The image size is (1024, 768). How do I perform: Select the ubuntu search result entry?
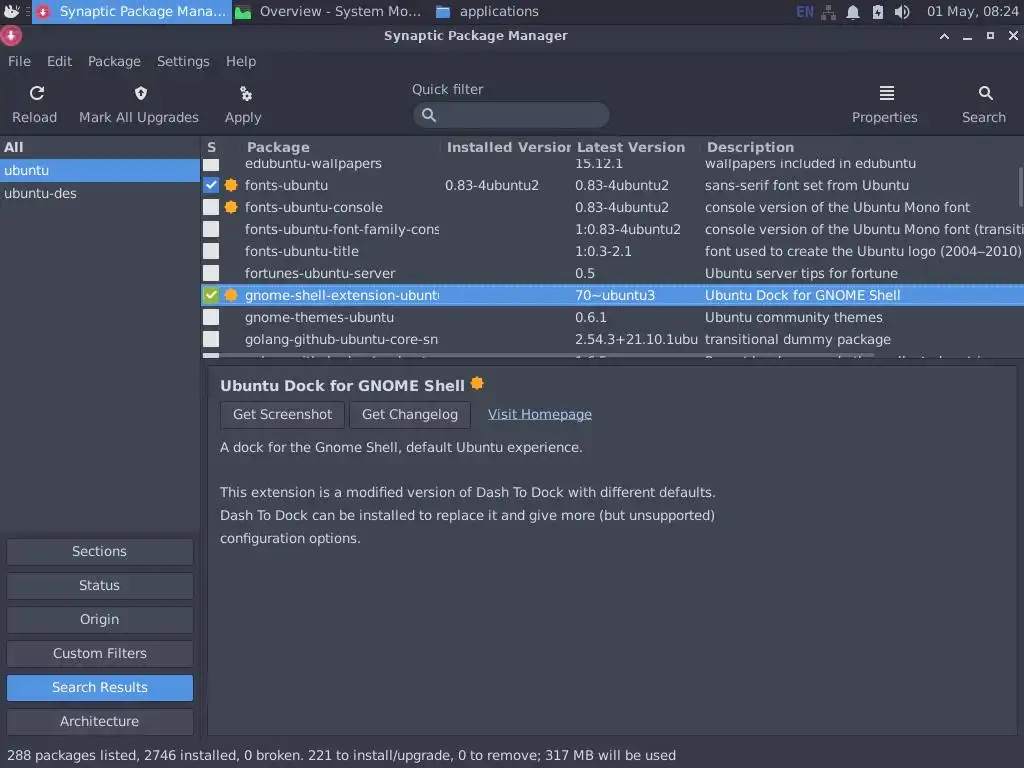[x=99, y=170]
